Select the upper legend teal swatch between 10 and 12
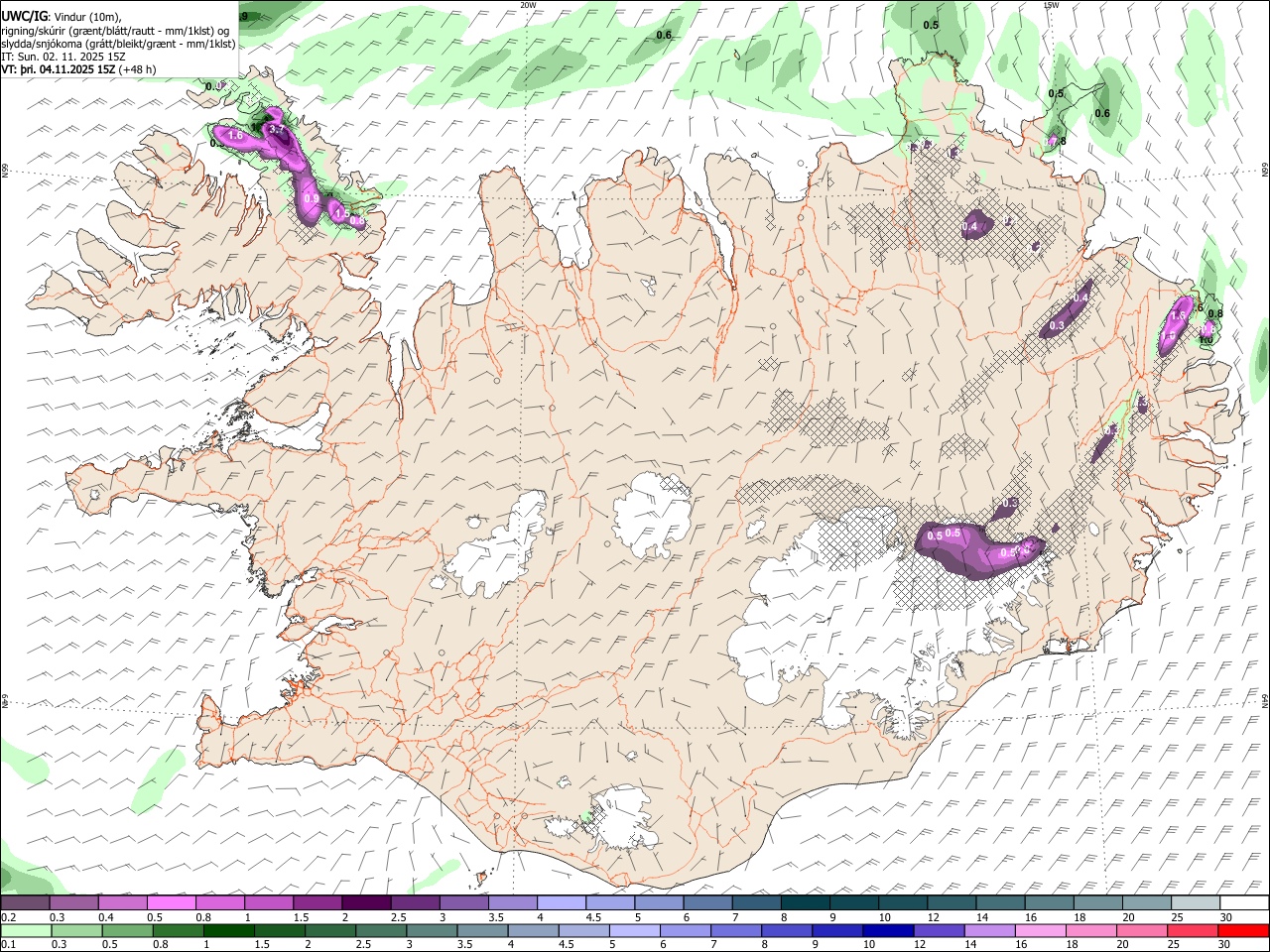Image resolution: width=1270 pixels, height=952 pixels. point(902,902)
